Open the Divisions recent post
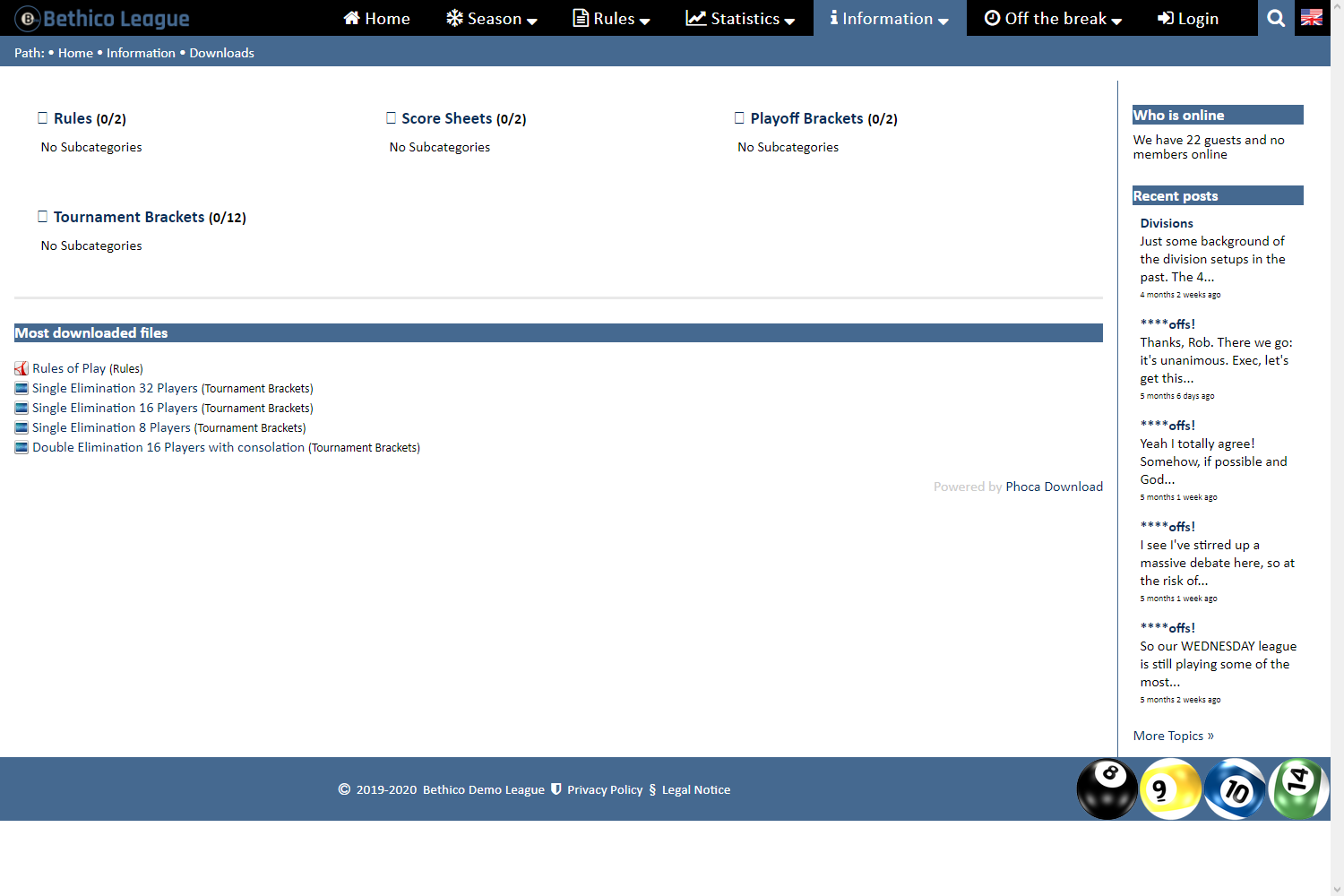This screenshot has height=896, width=1344. pyautogui.click(x=1167, y=223)
